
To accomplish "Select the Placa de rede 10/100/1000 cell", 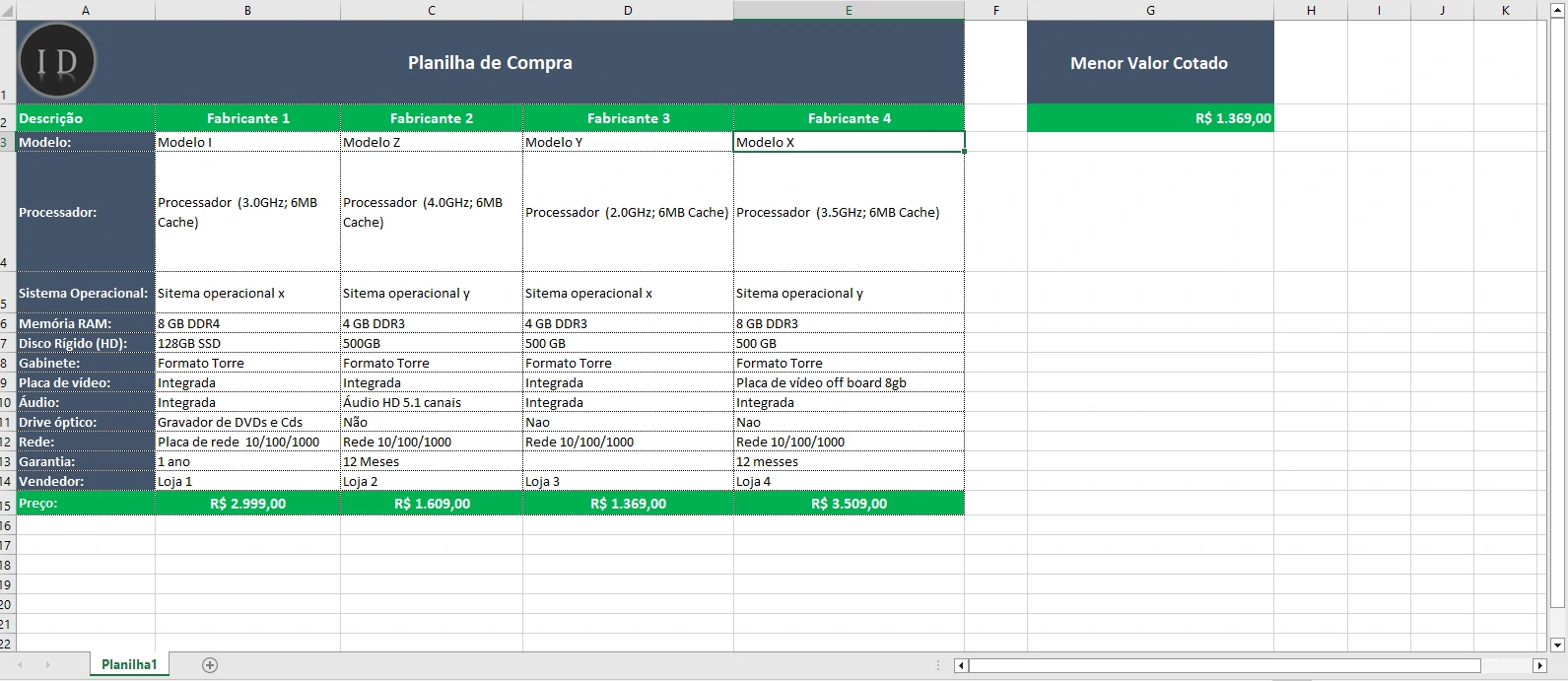I will tap(247, 442).
